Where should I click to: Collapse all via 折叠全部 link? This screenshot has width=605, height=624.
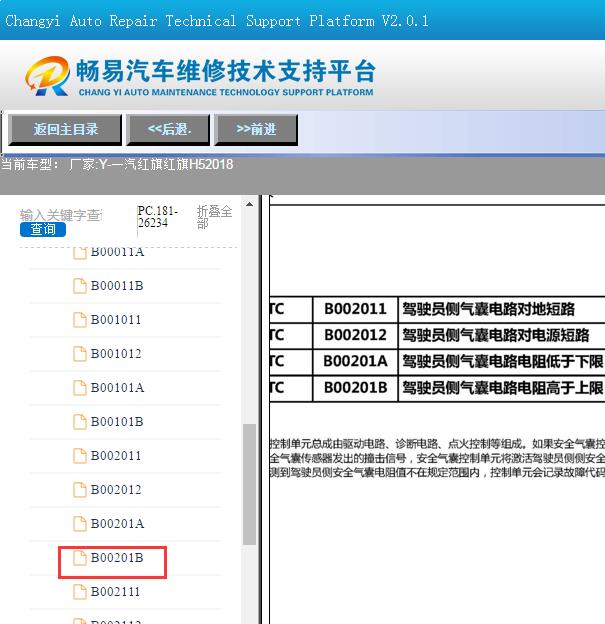point(214,216)
